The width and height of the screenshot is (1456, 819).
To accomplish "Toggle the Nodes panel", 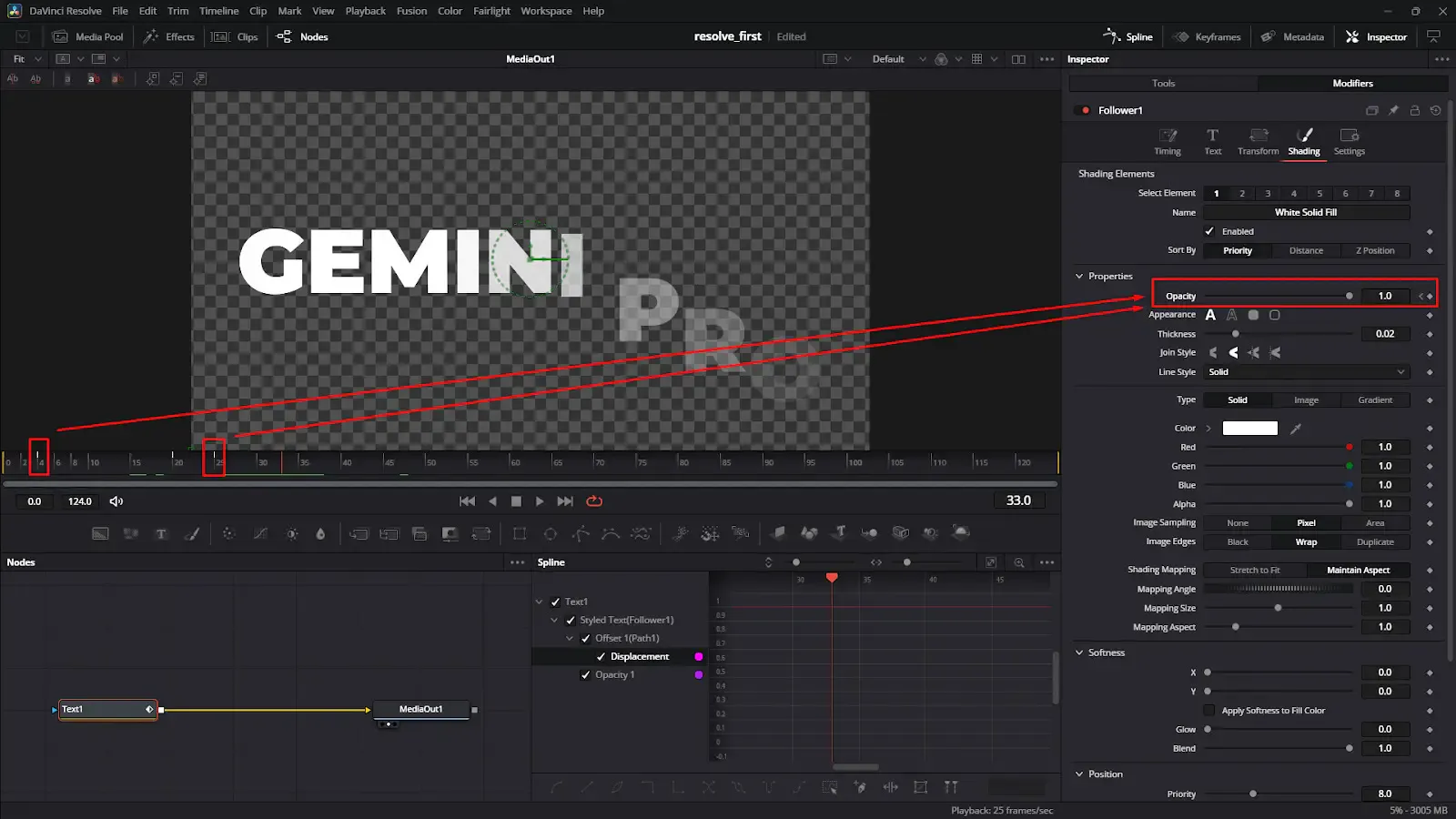I will click(302, 36).
